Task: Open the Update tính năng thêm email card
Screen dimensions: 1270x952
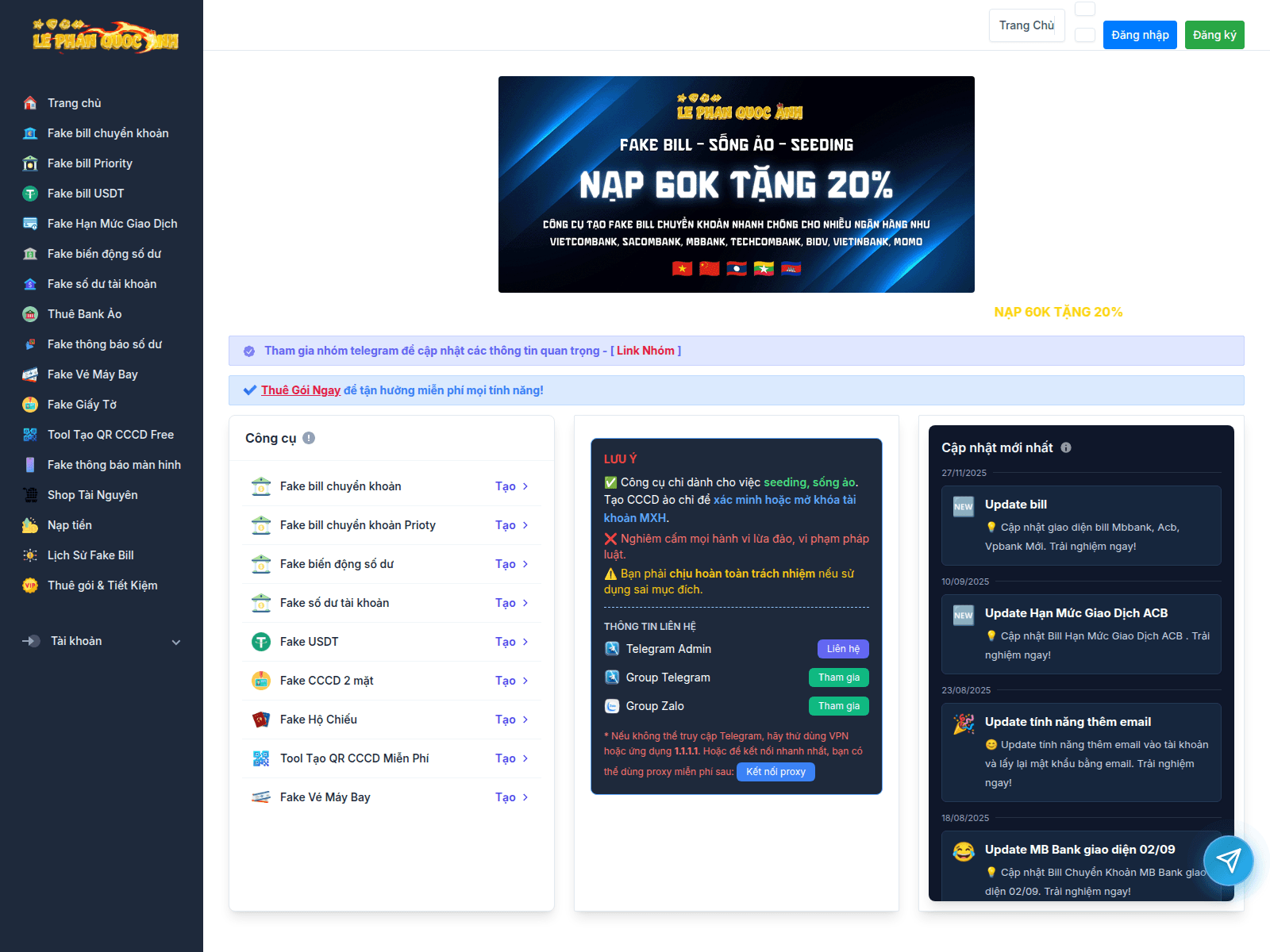Action: 1081,752
